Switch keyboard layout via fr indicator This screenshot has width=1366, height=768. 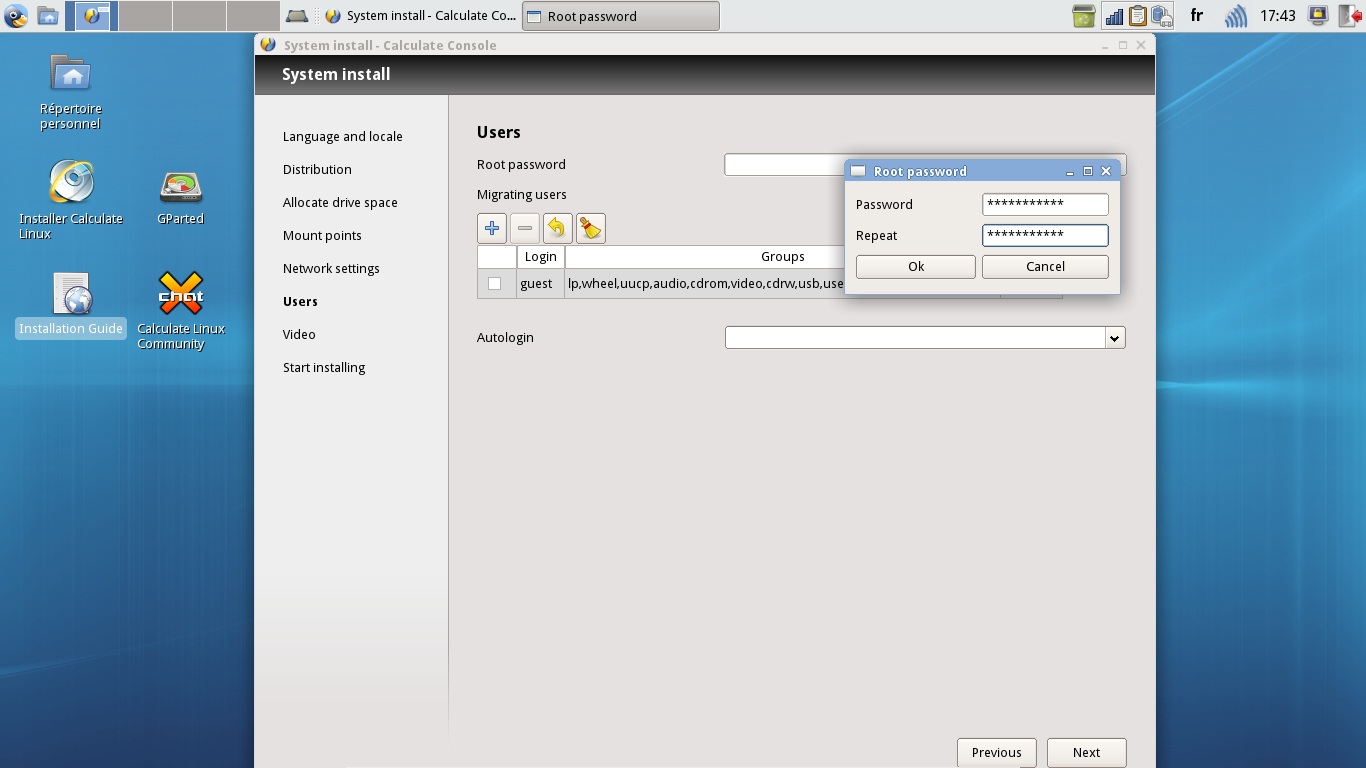[x=1197, y=16]
